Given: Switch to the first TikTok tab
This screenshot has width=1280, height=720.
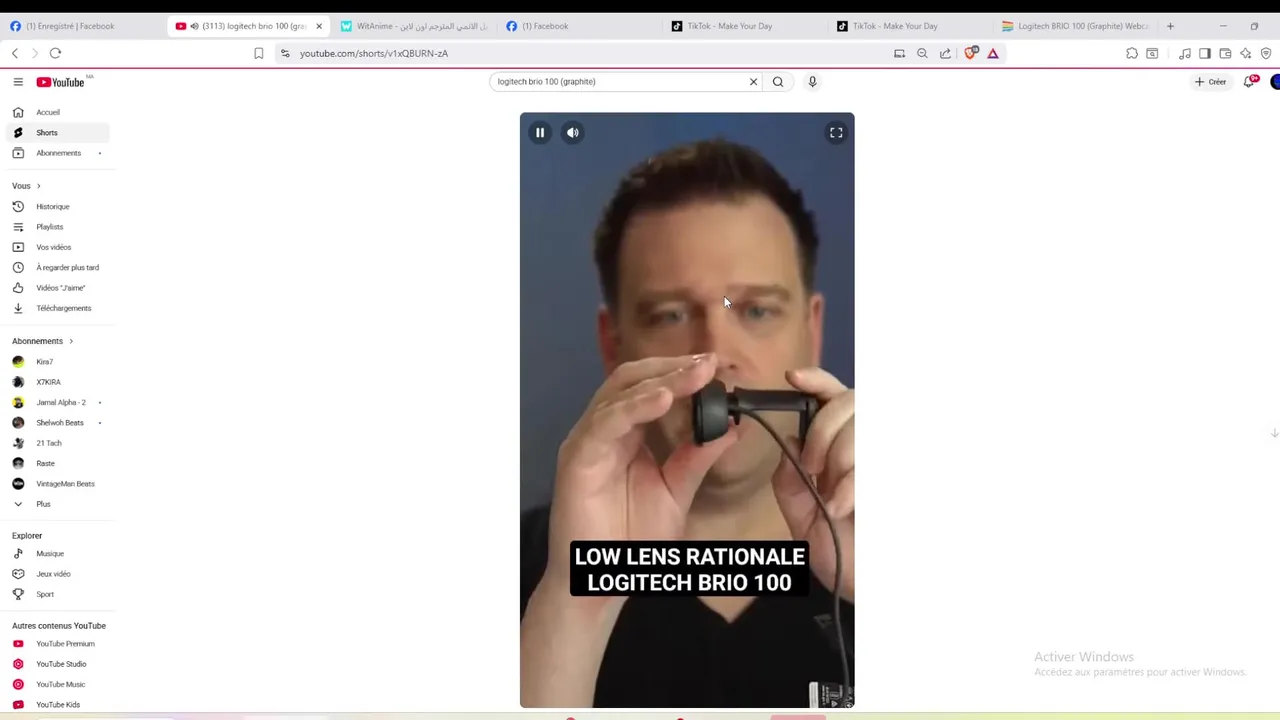Looking at the screenshot, I should pyautogui.click(x=745, y=26).
